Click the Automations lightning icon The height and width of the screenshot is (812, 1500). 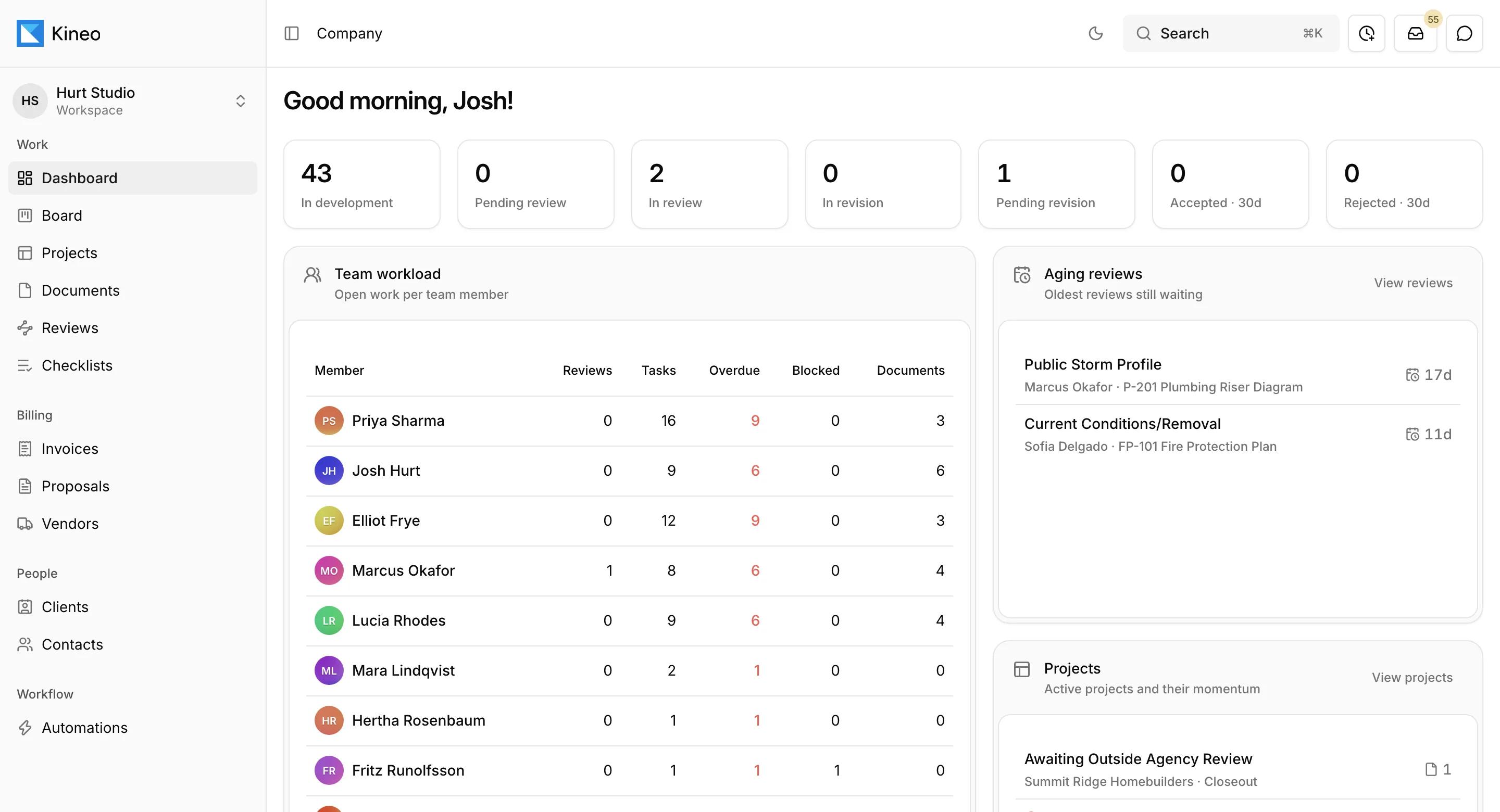(24, 728)
